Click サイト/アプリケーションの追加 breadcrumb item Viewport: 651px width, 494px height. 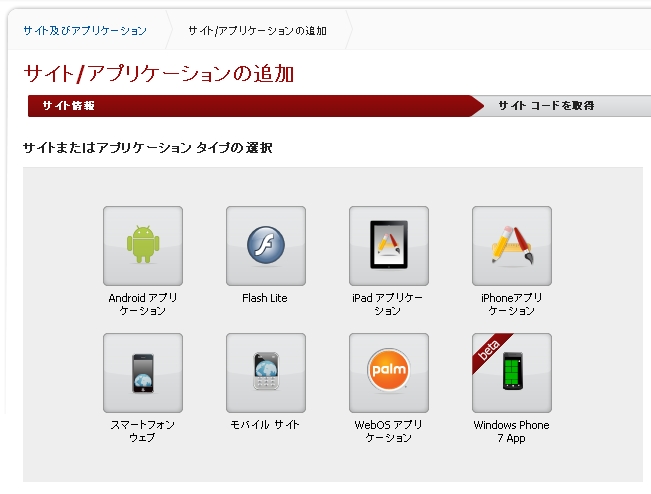click(256, 30)
